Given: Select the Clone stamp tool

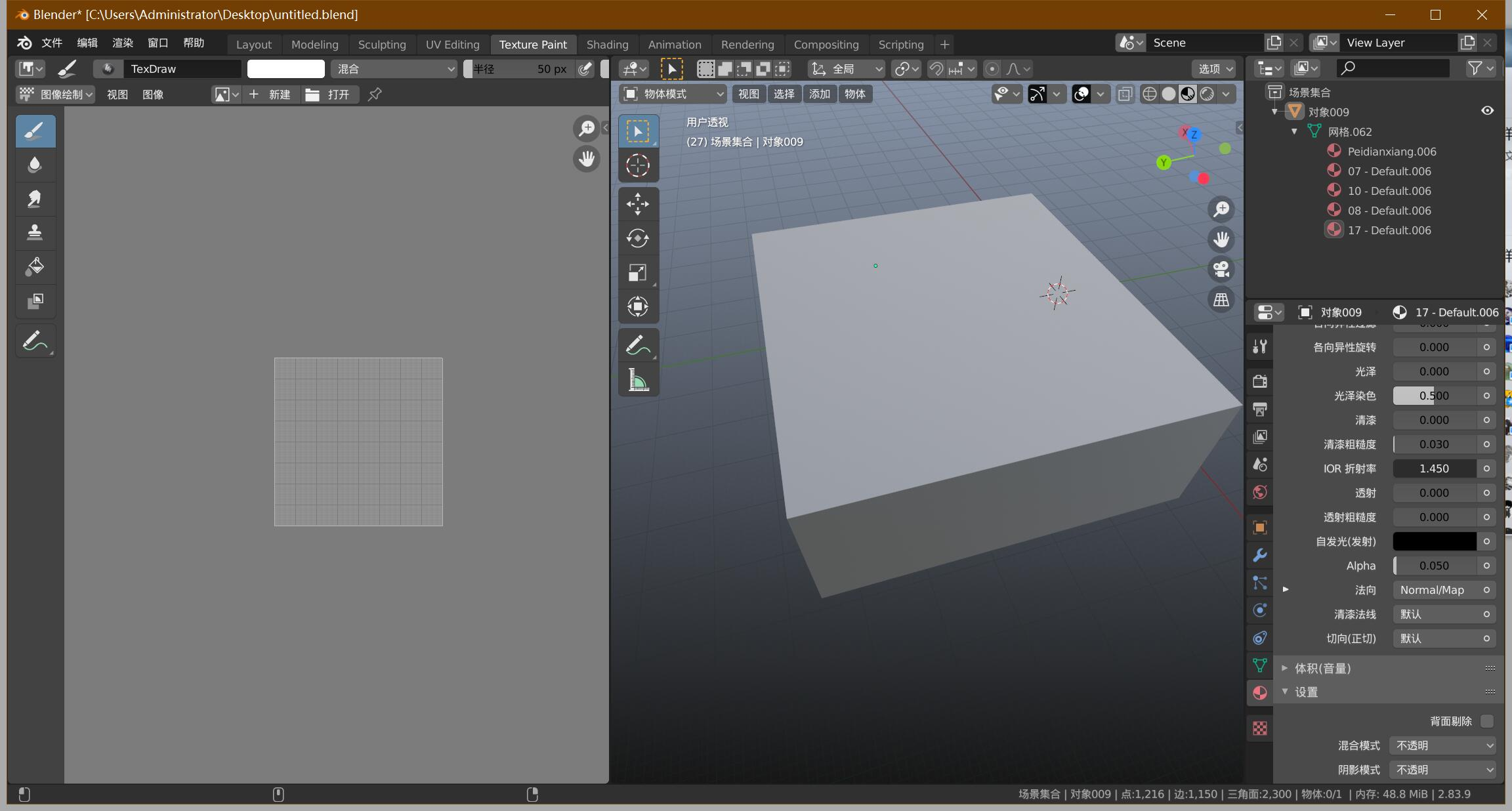Looking at the screenshot, I should point(35,232).
